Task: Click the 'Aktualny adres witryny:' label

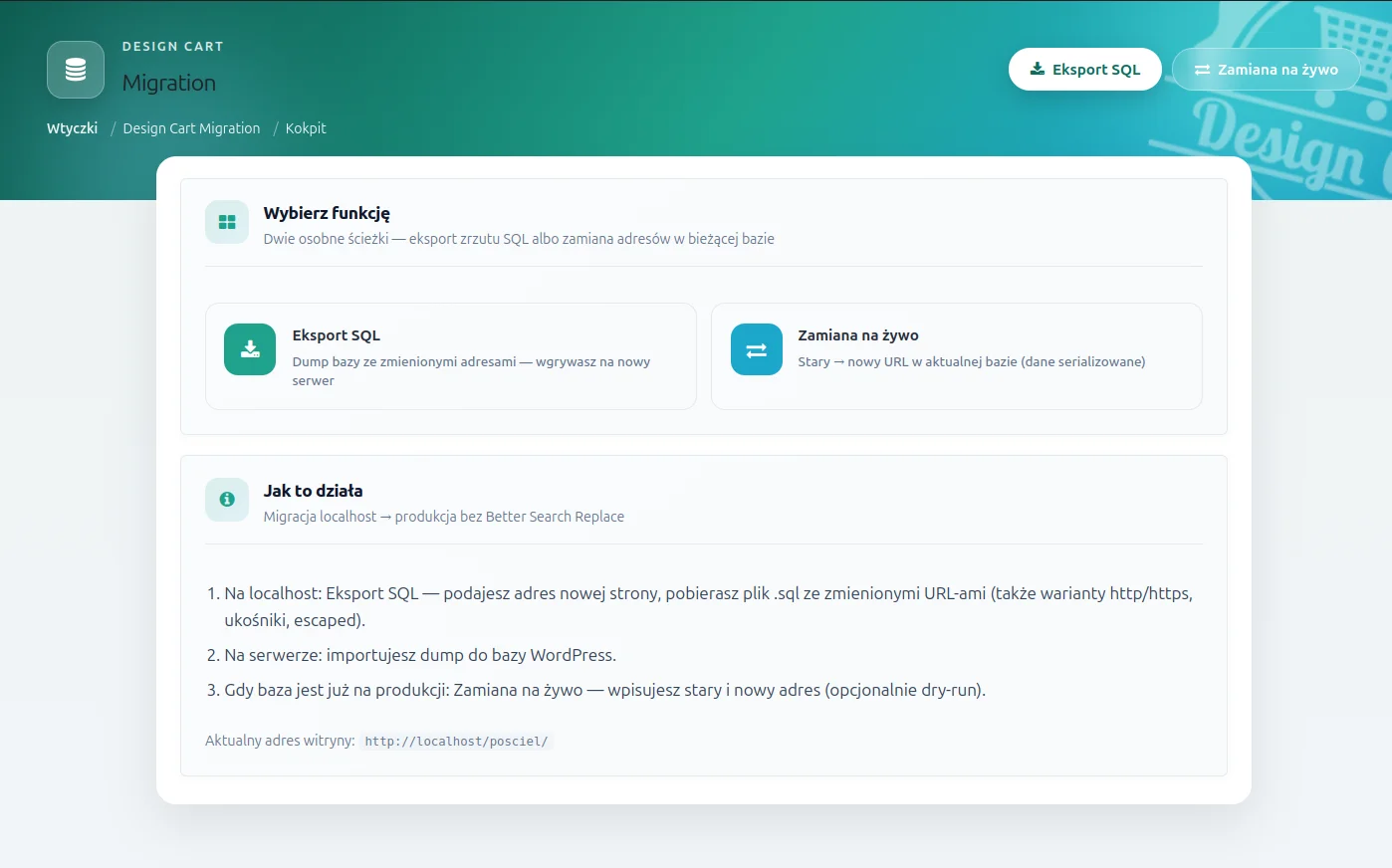Action: tap(280, 741)
